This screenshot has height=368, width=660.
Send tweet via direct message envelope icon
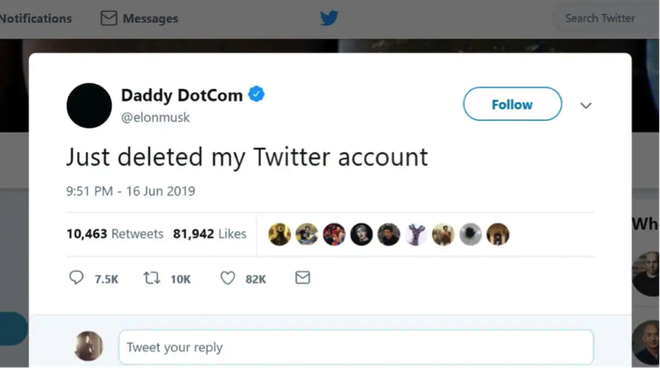tap(303, 278)
